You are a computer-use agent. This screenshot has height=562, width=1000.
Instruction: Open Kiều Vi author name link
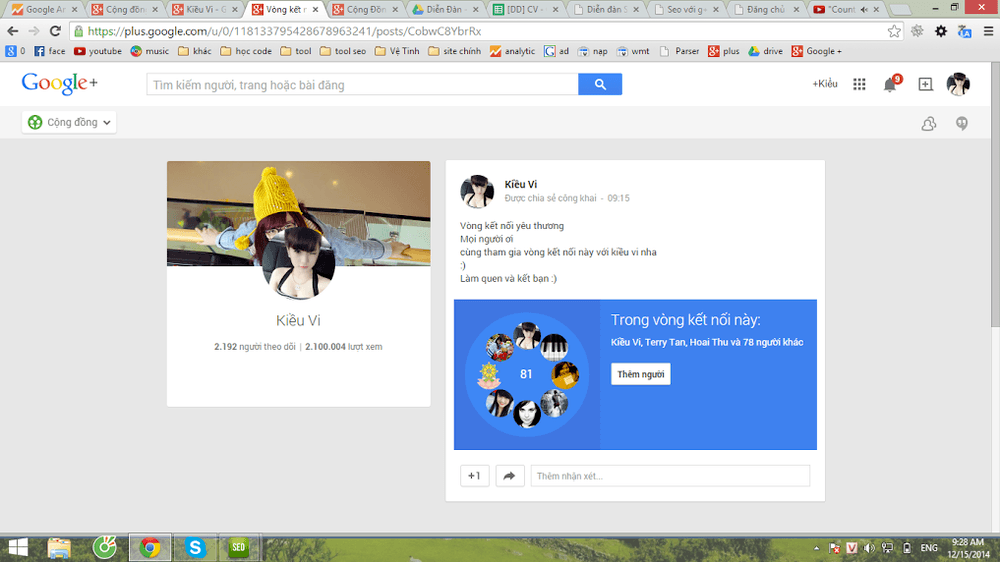(520, 184)
